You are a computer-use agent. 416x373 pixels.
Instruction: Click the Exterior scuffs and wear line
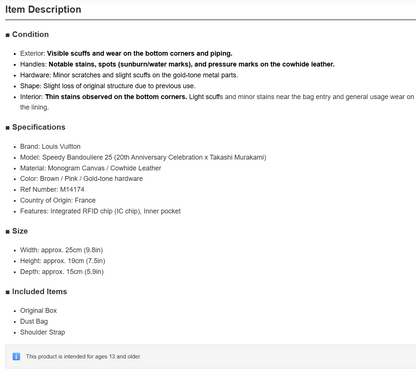pos(126,53)
